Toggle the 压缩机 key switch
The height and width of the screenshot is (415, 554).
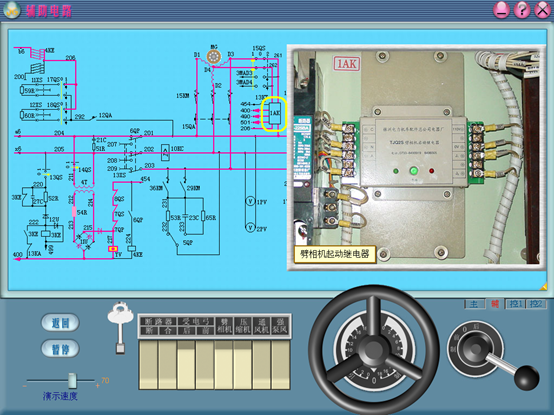click(x=243, y=365)
